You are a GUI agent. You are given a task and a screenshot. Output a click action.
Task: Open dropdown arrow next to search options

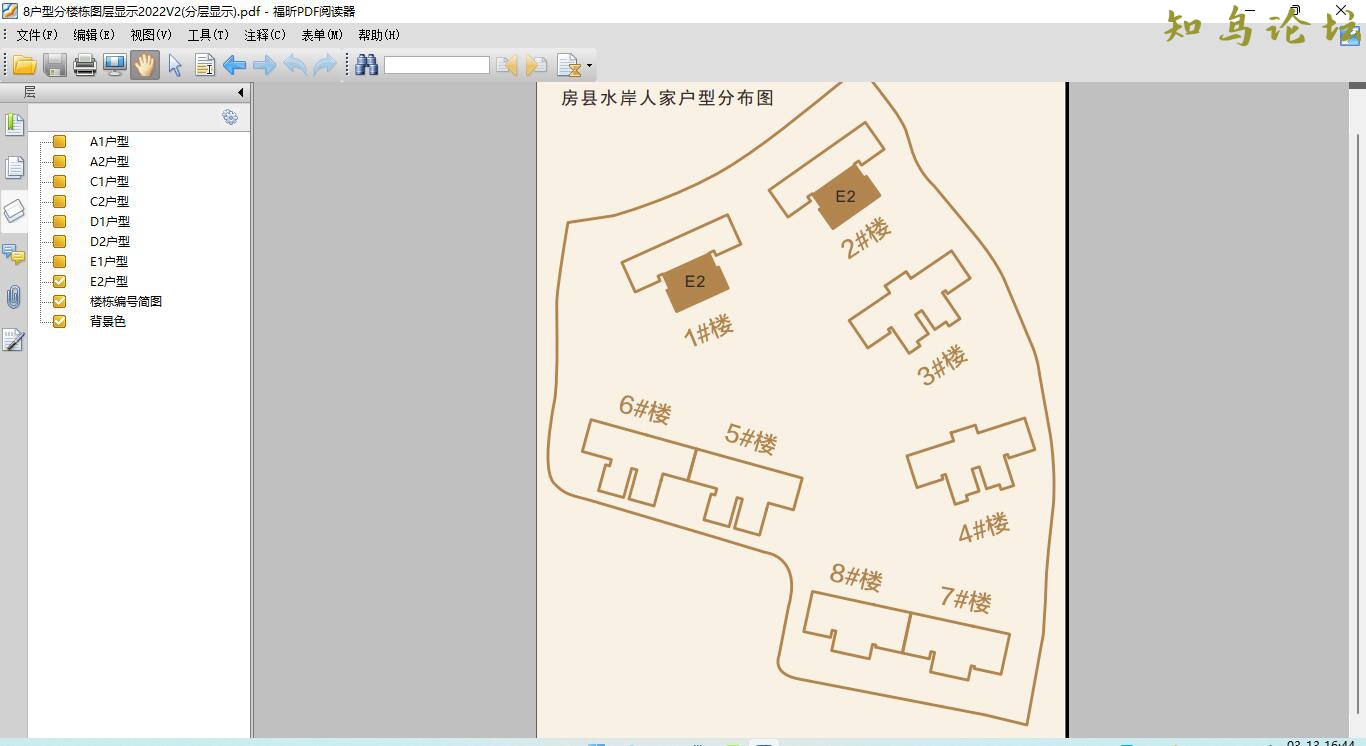coord(589,67)
